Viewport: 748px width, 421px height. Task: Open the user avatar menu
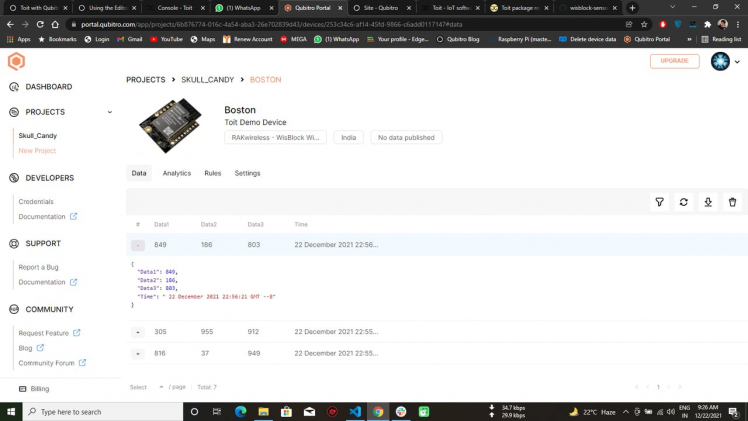(x=720, y=61)
